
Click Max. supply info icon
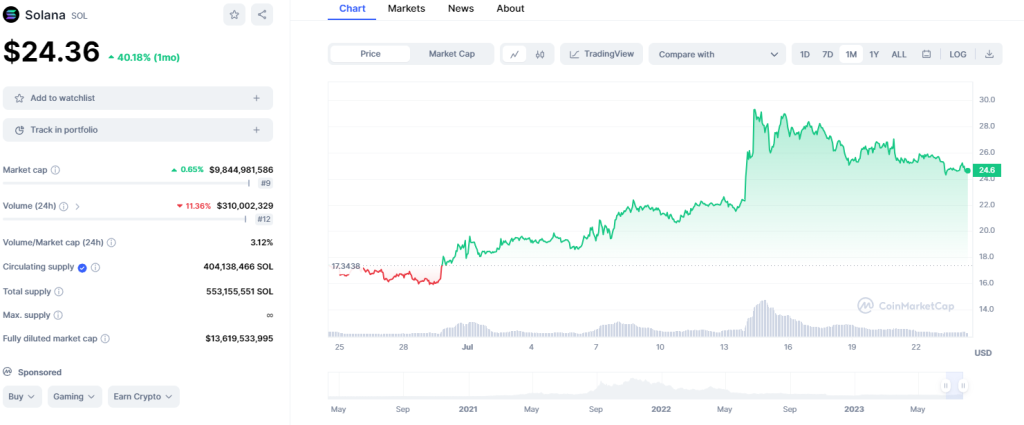(58, 315)
